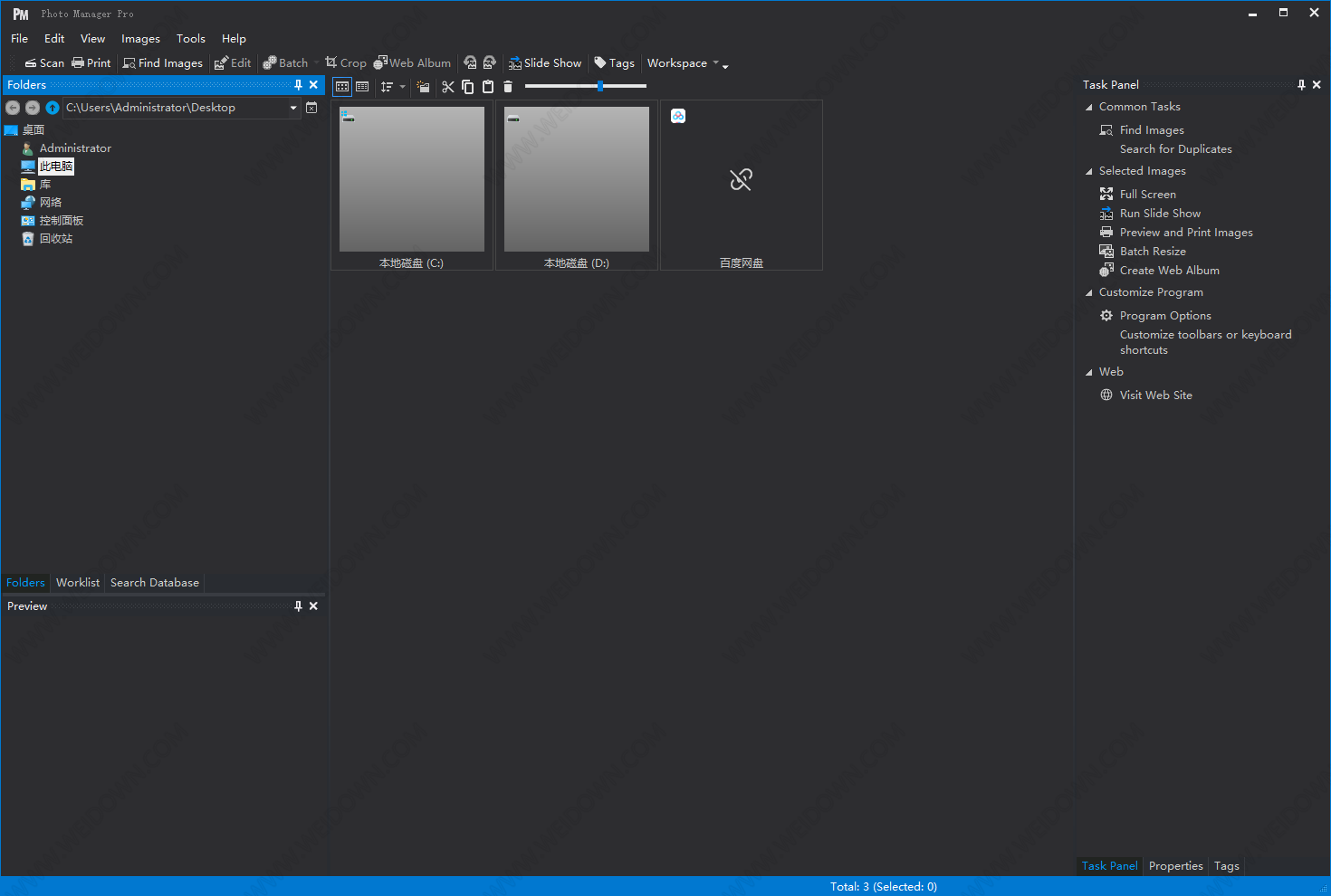Click the Batch Resize task link
The height and width of the screenshot is (896, 1331).
[x=1153, y=252]
